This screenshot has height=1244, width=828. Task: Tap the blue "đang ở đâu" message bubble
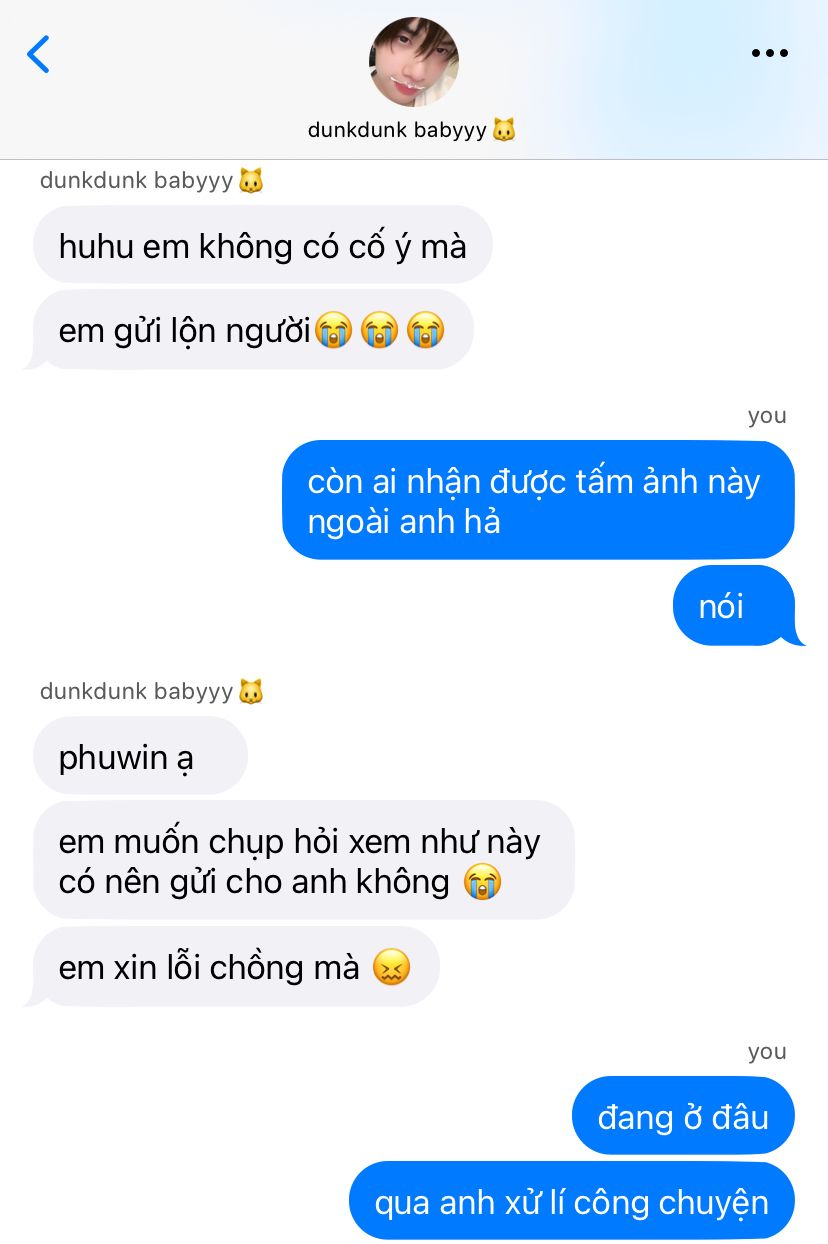(683, 1116)
